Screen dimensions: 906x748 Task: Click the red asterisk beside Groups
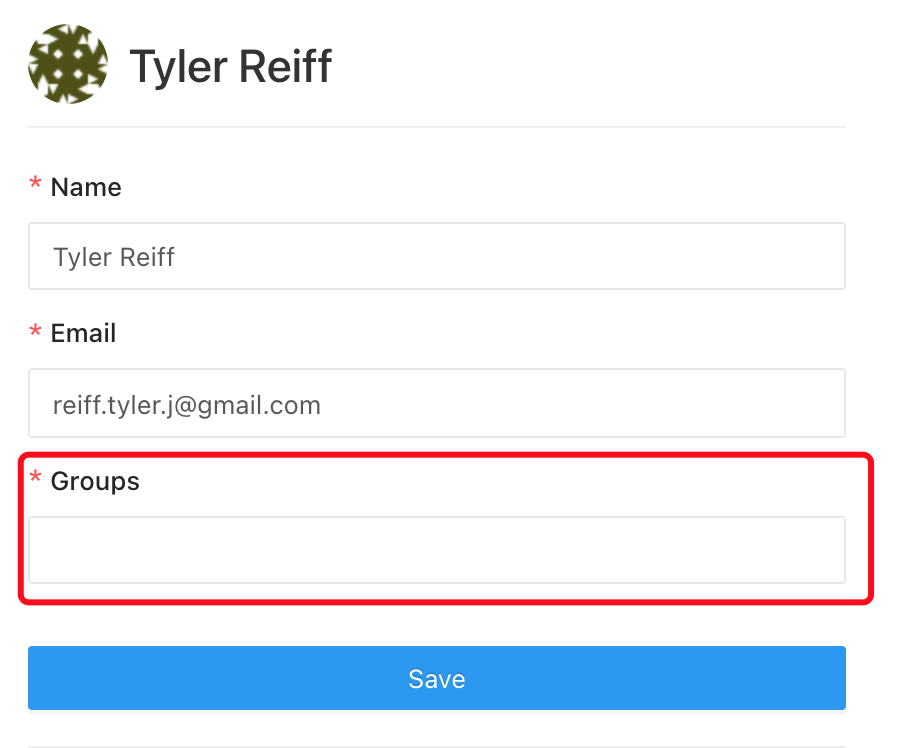tap(35, 477)
